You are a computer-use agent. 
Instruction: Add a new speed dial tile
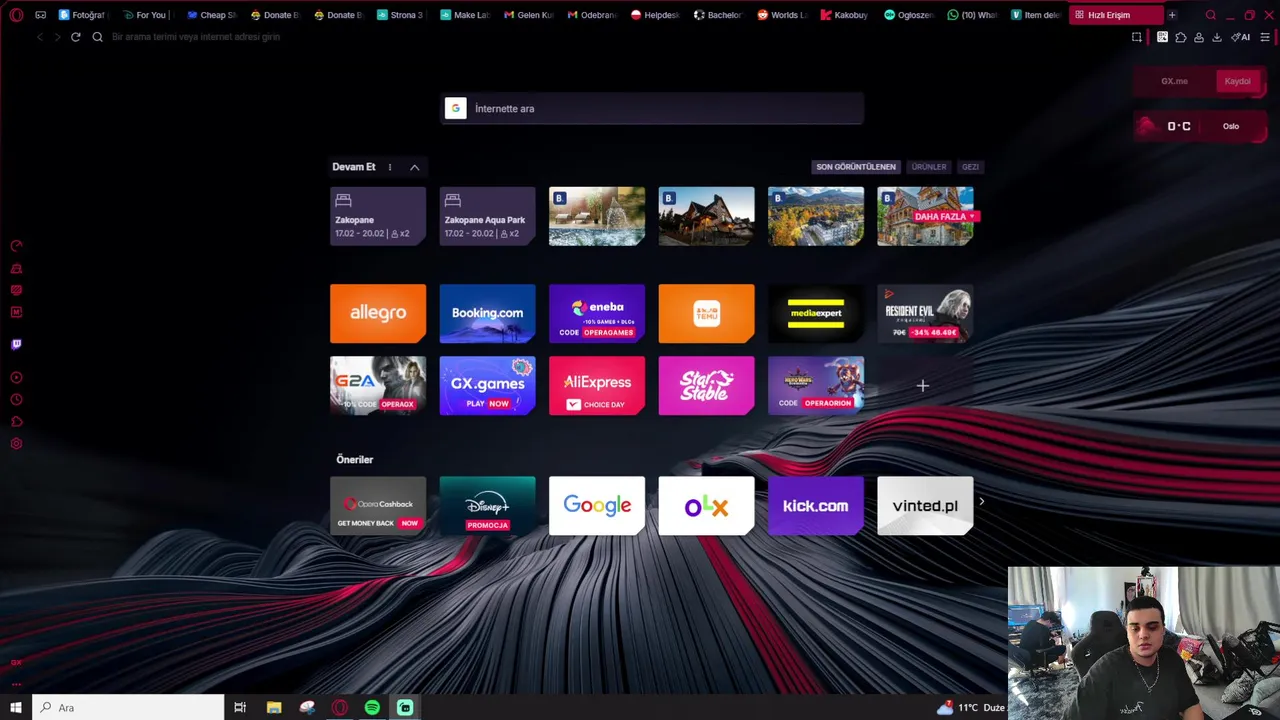click(923, 385)
